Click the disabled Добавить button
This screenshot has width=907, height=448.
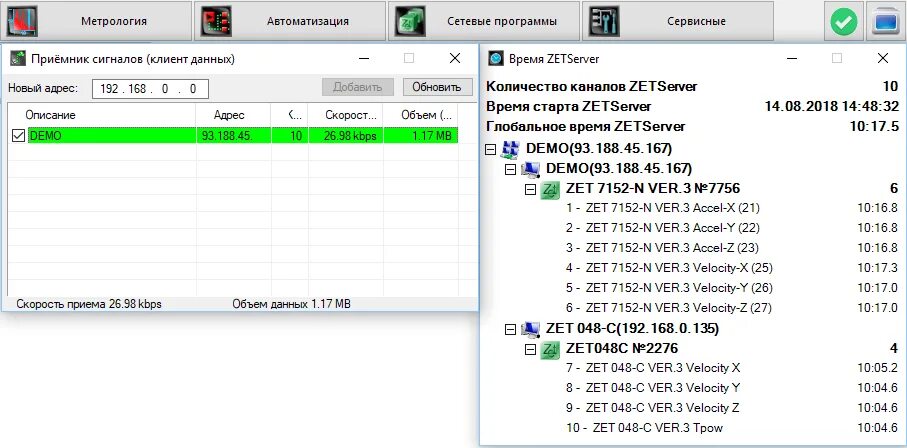pos(357,87)
